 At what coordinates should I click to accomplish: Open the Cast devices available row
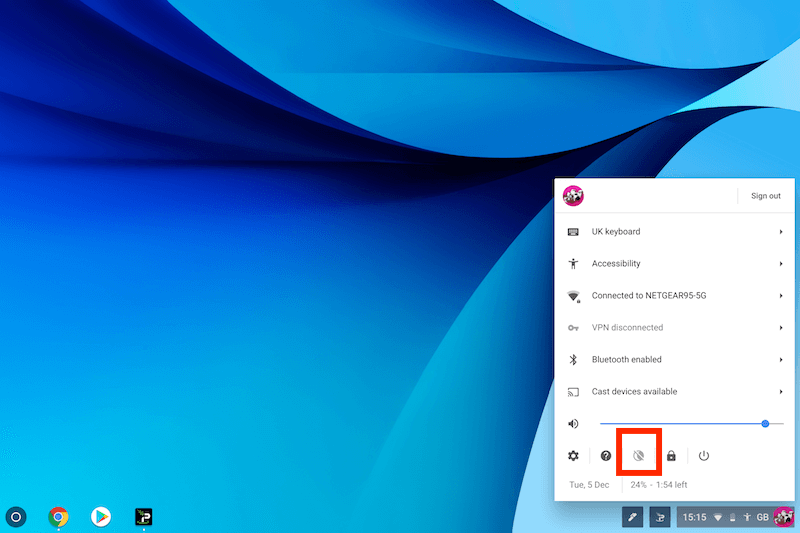[x=674, y=392]
